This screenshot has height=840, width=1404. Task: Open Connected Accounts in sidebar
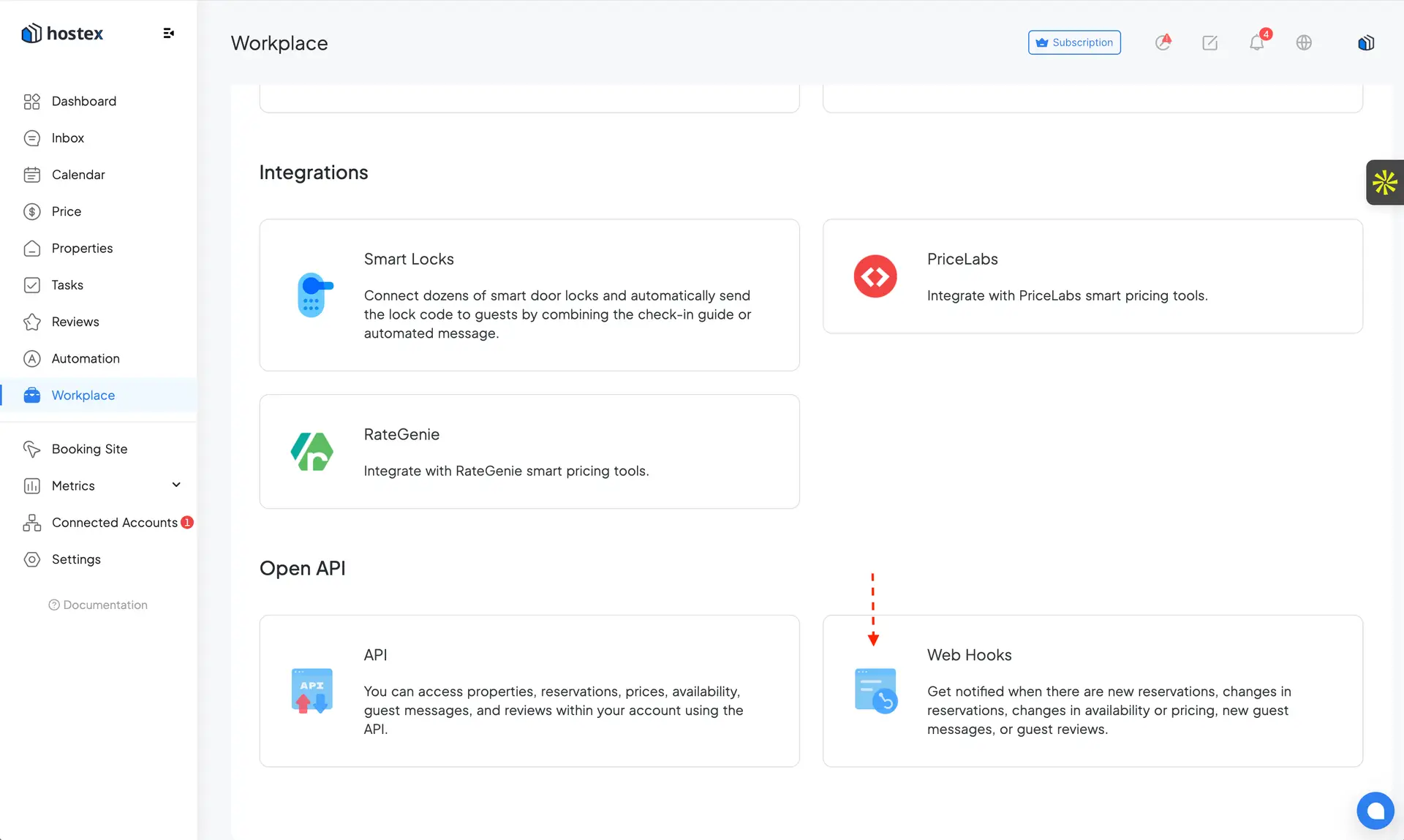coord(114,522)
